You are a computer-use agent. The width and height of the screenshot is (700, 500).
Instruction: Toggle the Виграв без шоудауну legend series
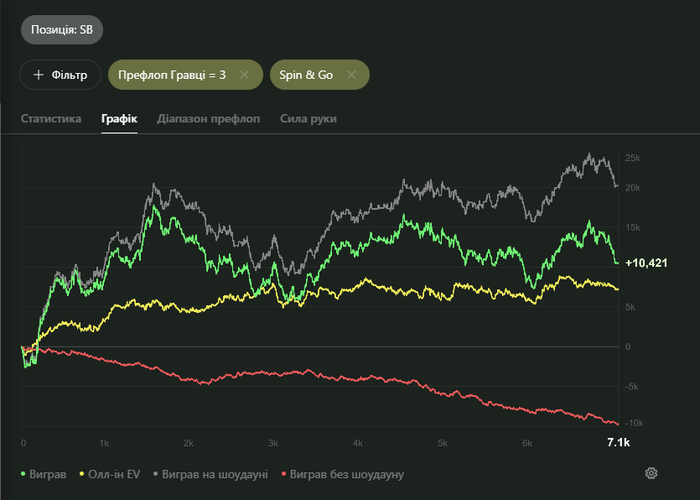pos(343,474)
